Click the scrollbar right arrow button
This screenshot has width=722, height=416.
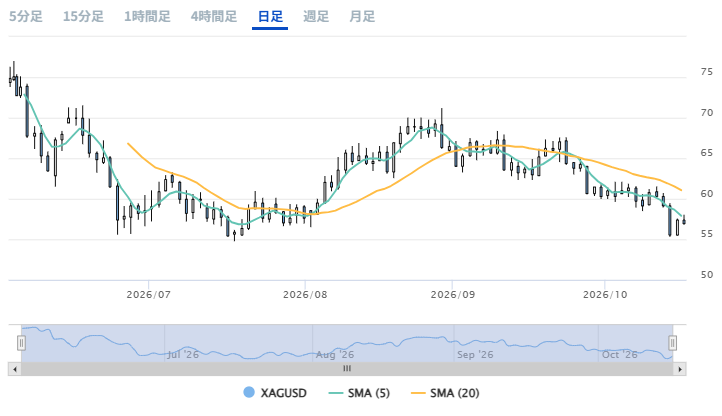tap(680, 369)
